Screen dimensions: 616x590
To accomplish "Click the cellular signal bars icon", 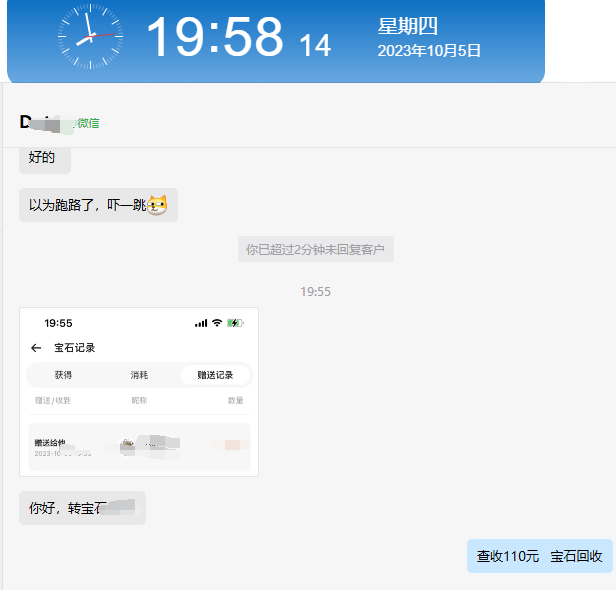I will tap(201, 323).
